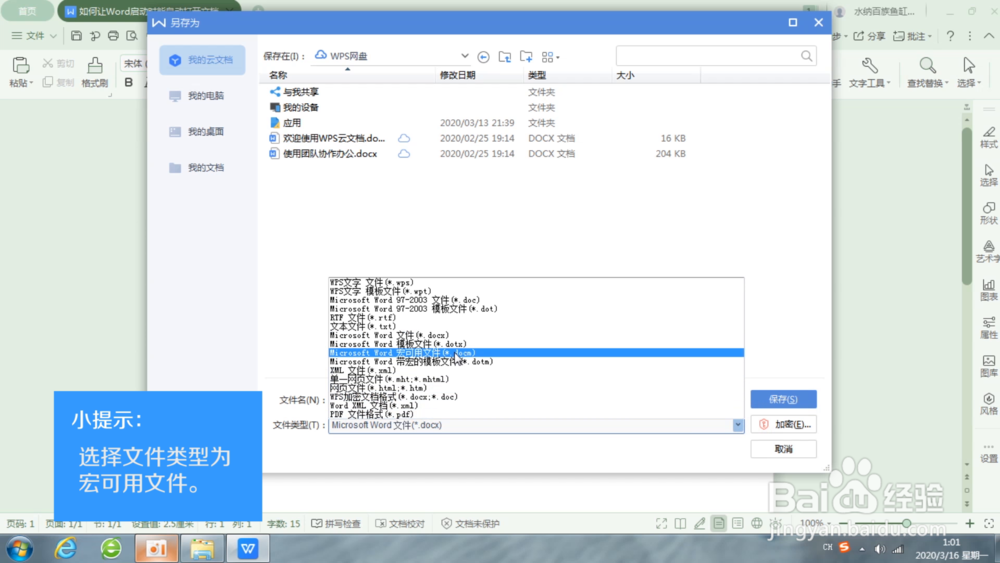The height and width of the screenshot is (563, 1000).
Task: Click the dialog search input field
Action: click(x=708, y=56)
